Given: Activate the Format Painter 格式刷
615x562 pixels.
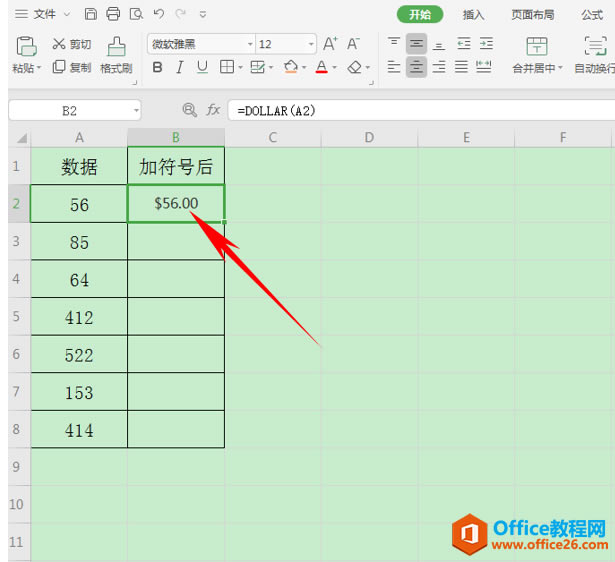Looking at the screenshot, I should [x=116, y=56].
